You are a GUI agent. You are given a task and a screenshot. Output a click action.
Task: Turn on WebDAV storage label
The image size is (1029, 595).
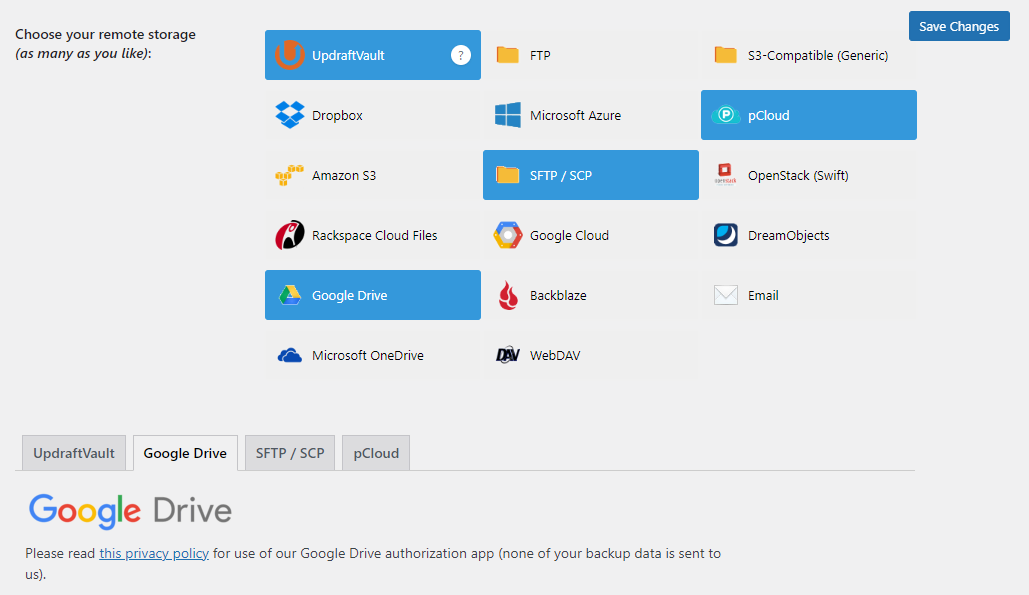click(x=555, y=356)
